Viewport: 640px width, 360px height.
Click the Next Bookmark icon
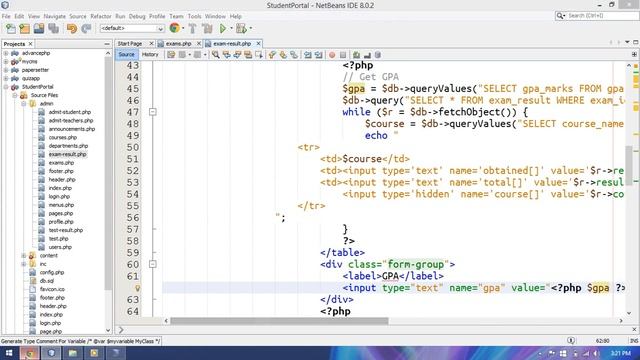[x=283, y=55]
